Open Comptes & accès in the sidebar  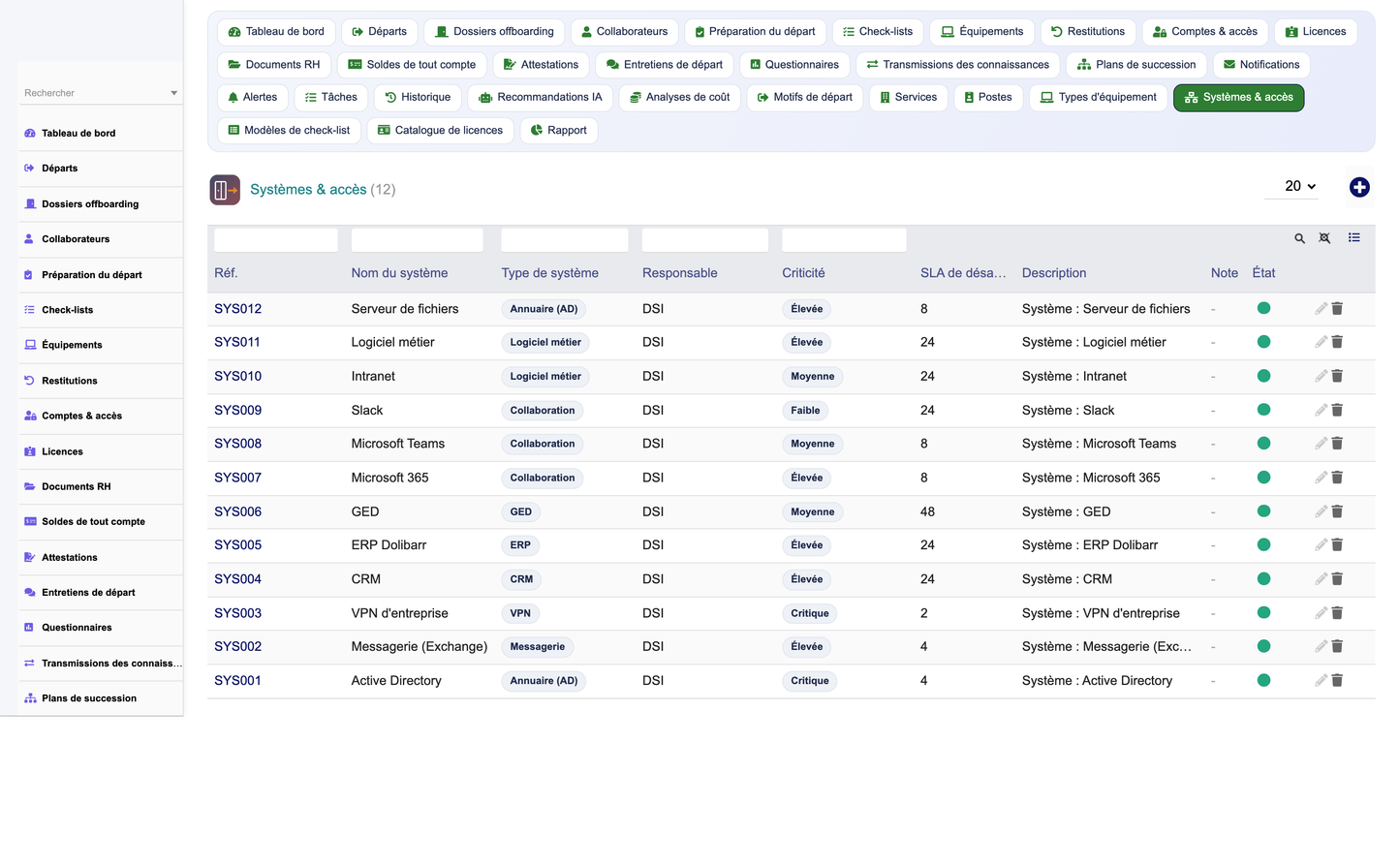tap(101, 417)
